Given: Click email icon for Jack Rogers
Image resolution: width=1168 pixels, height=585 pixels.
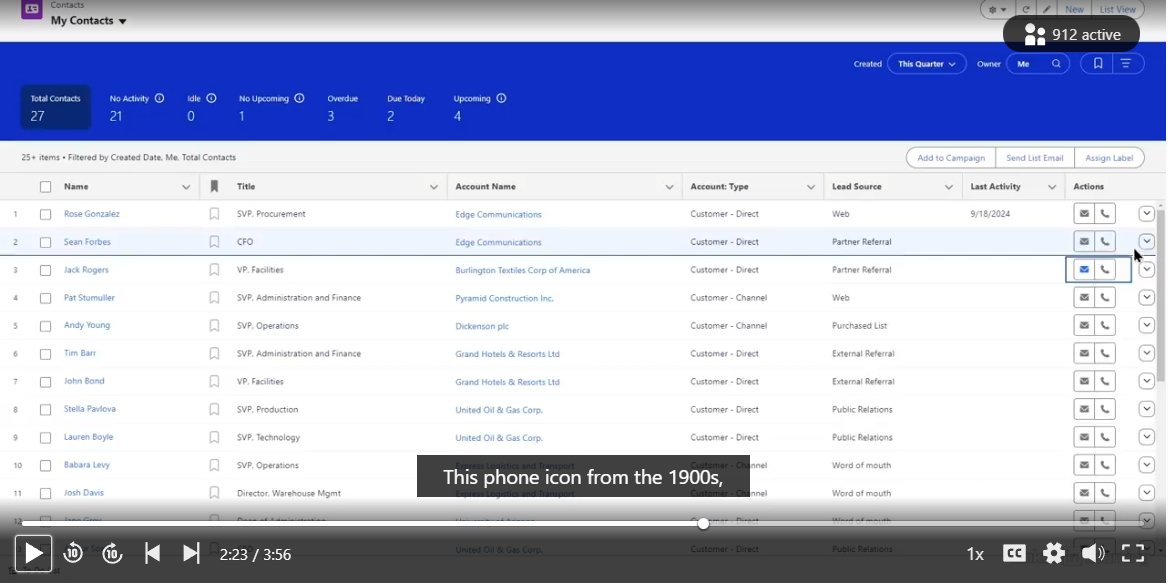Looking at the screenshot, I should [x=1084, y=270].
